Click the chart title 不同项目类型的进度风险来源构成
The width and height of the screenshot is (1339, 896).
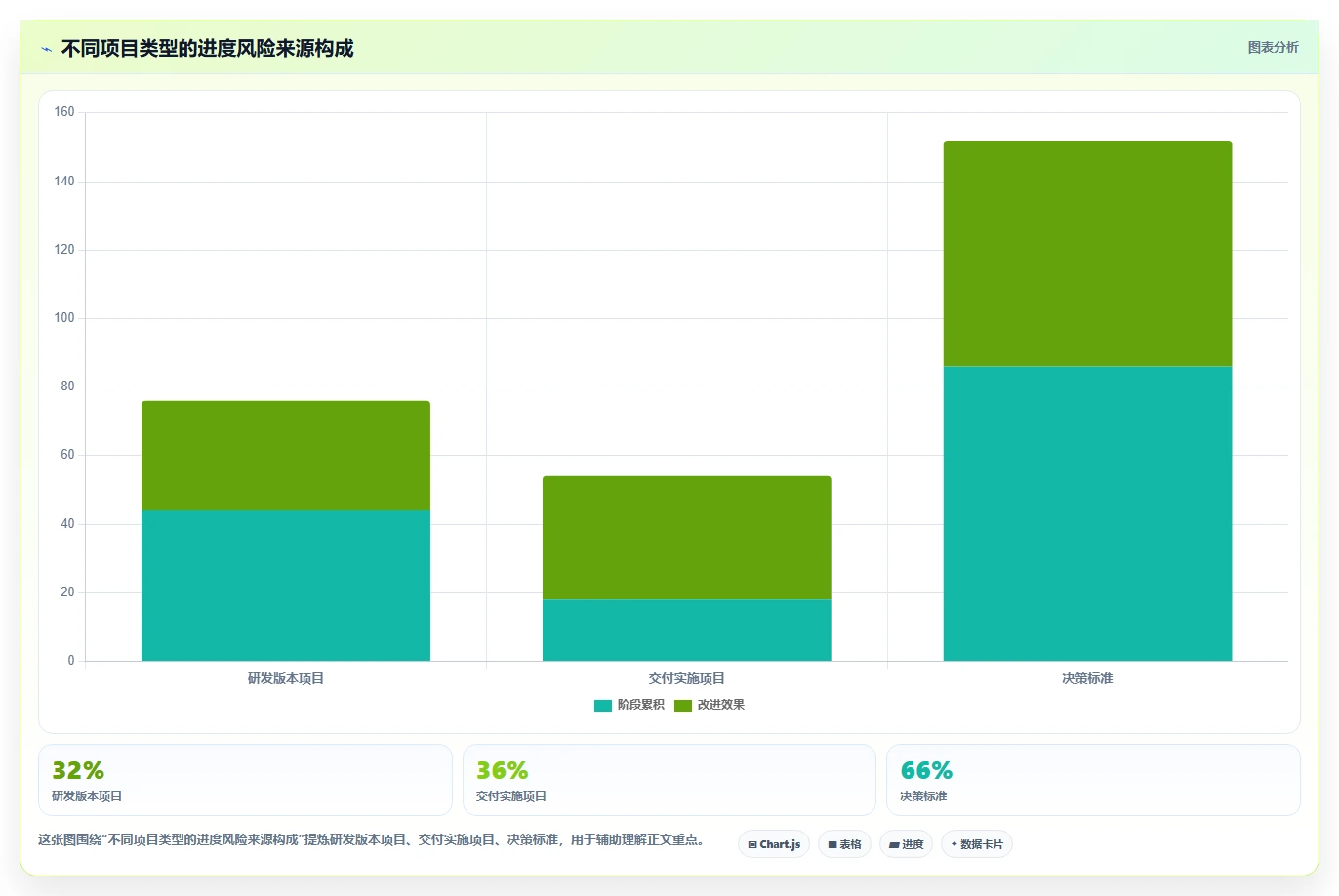[207, 48]
